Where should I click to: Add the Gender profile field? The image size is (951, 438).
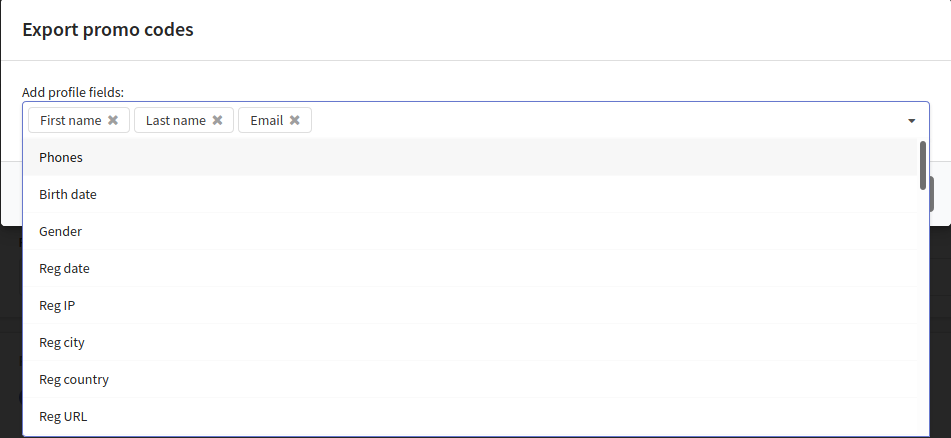(60, 231)
